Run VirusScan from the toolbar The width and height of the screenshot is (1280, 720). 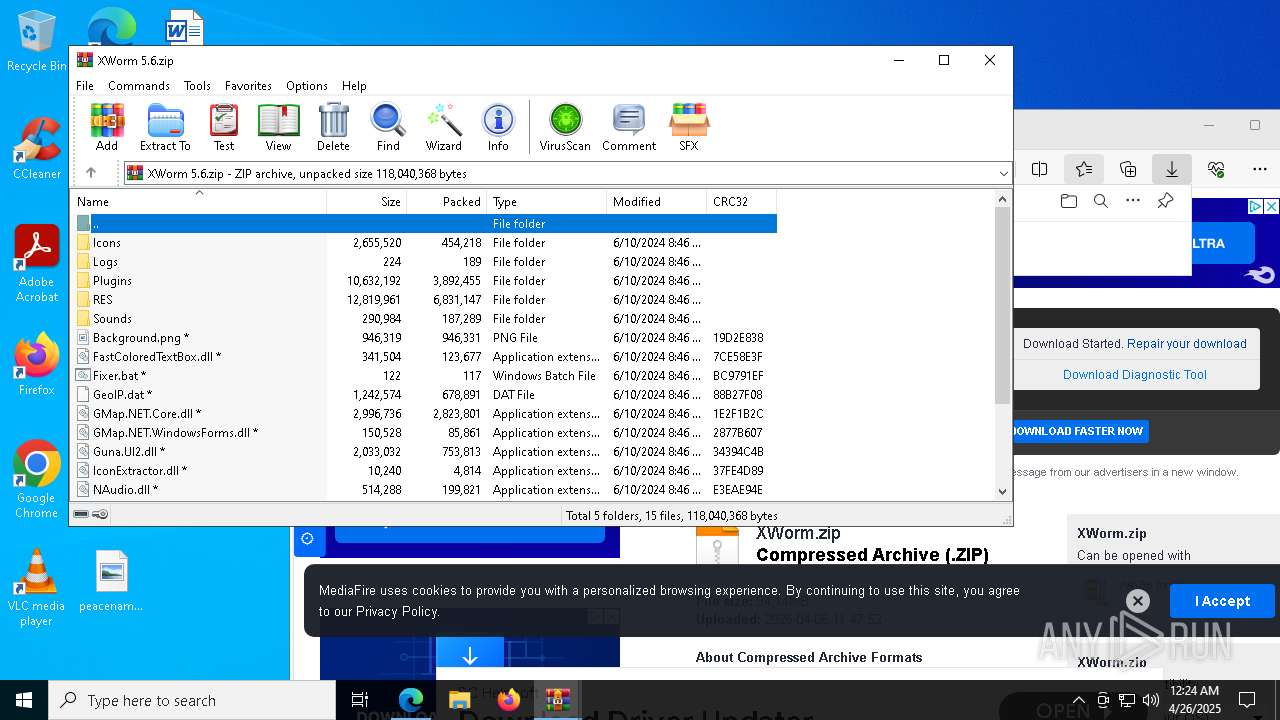(565, 127)
